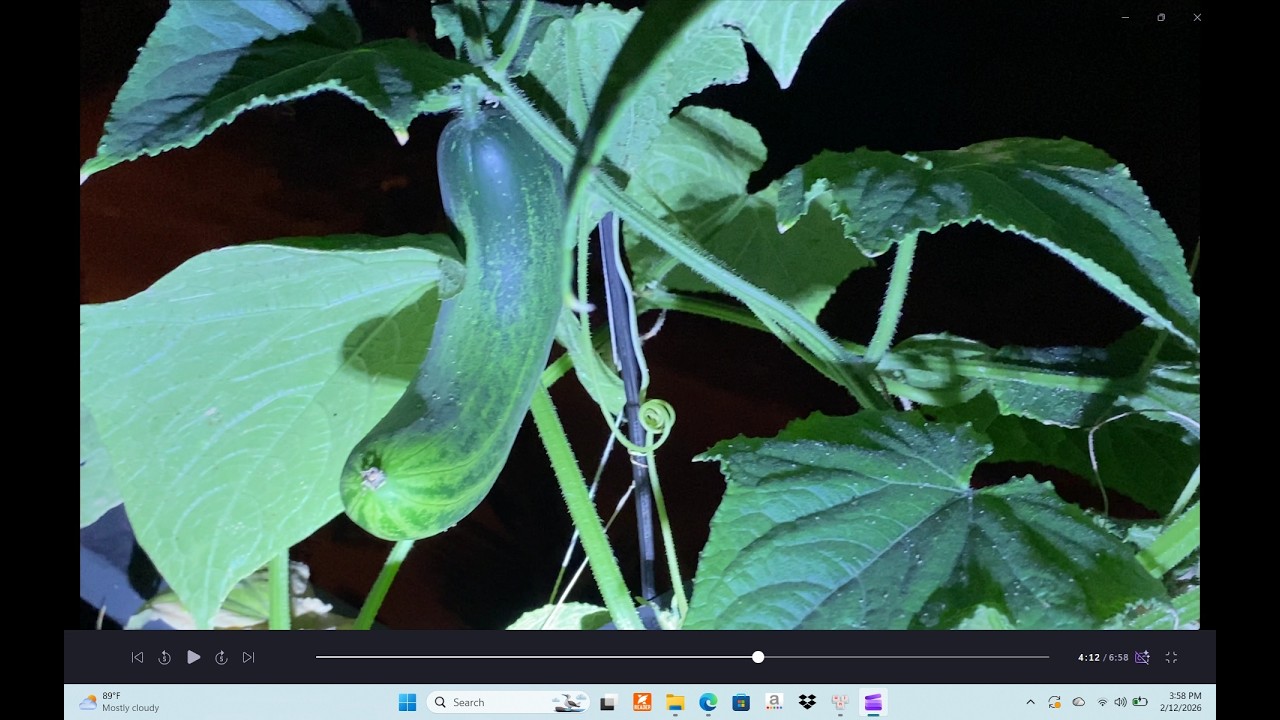Skip to next track button
The height and width of the screenshot is (720, 1280).
(x=249, y=657)
